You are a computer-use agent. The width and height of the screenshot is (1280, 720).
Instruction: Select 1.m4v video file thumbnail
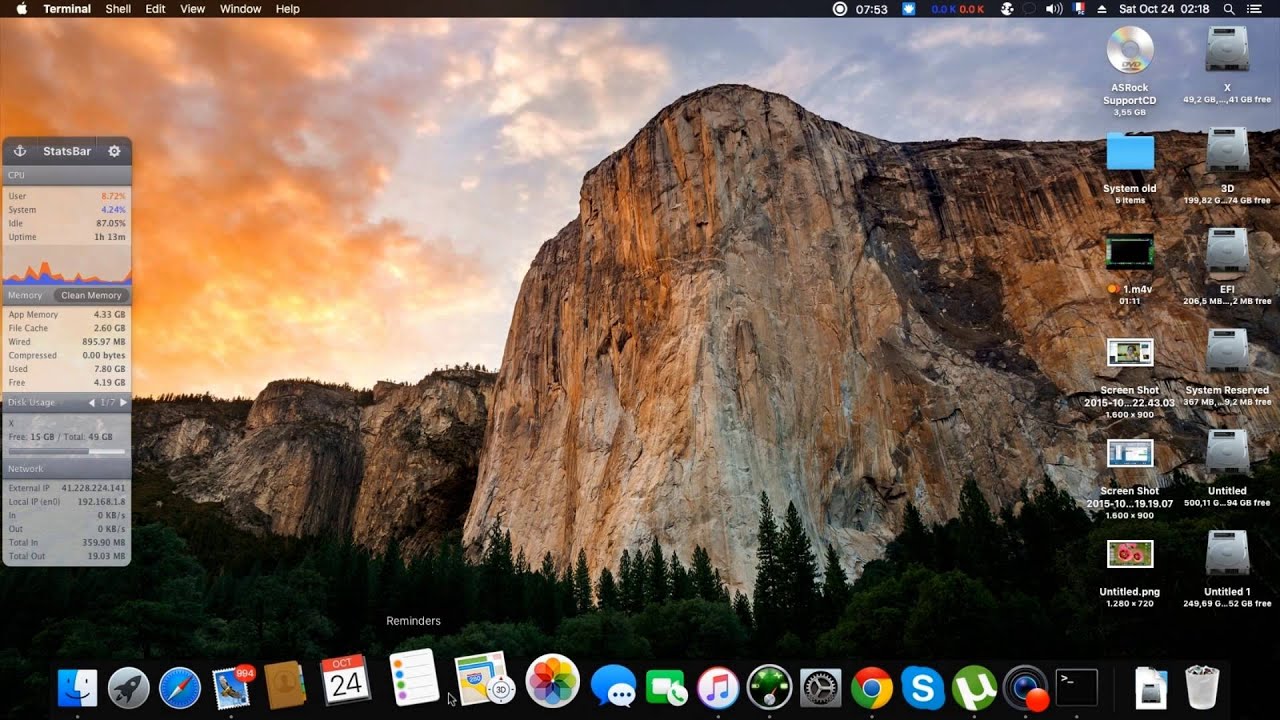click(x=1130, y=251)
